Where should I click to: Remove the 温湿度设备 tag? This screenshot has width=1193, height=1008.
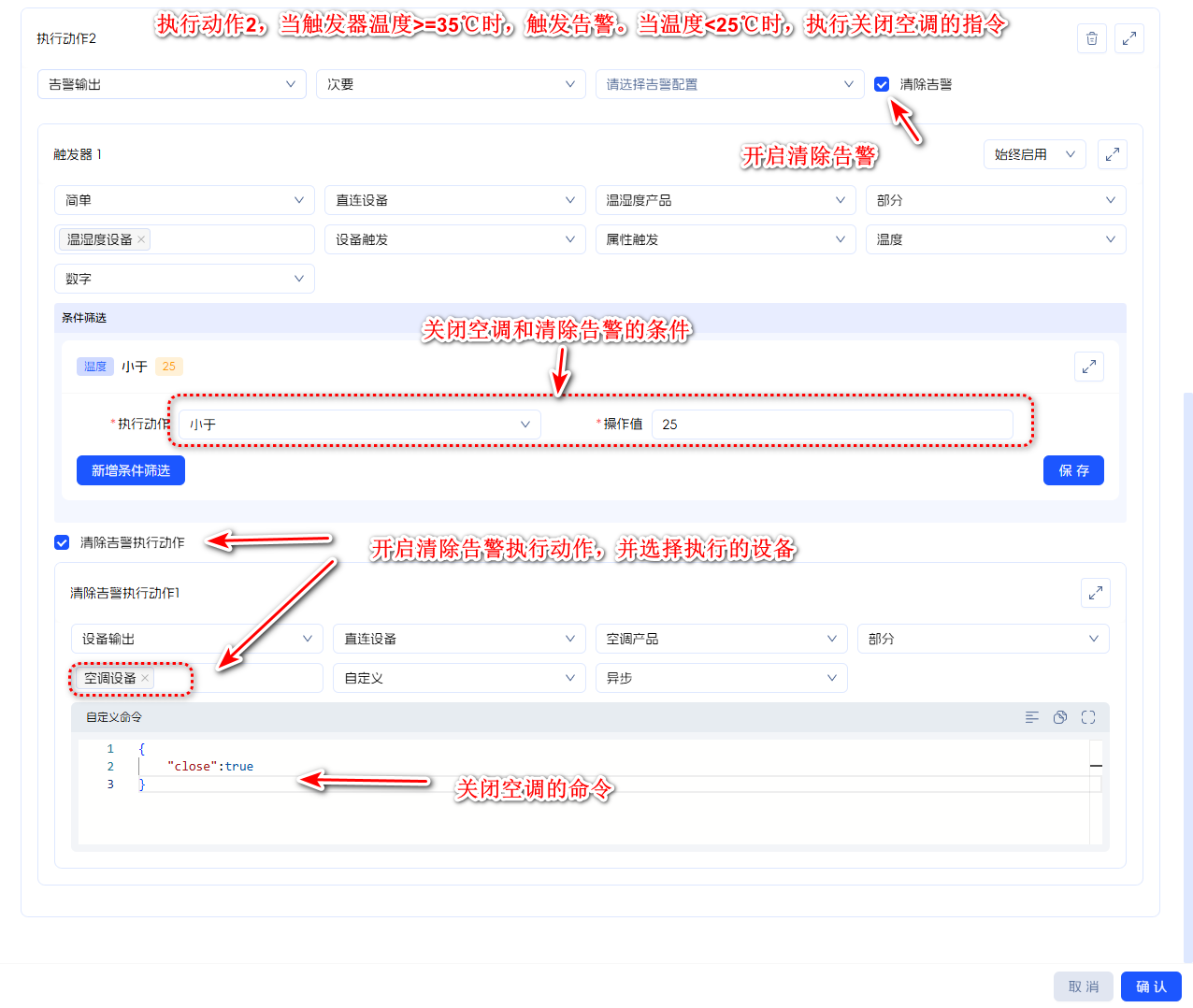click(141, 239)
